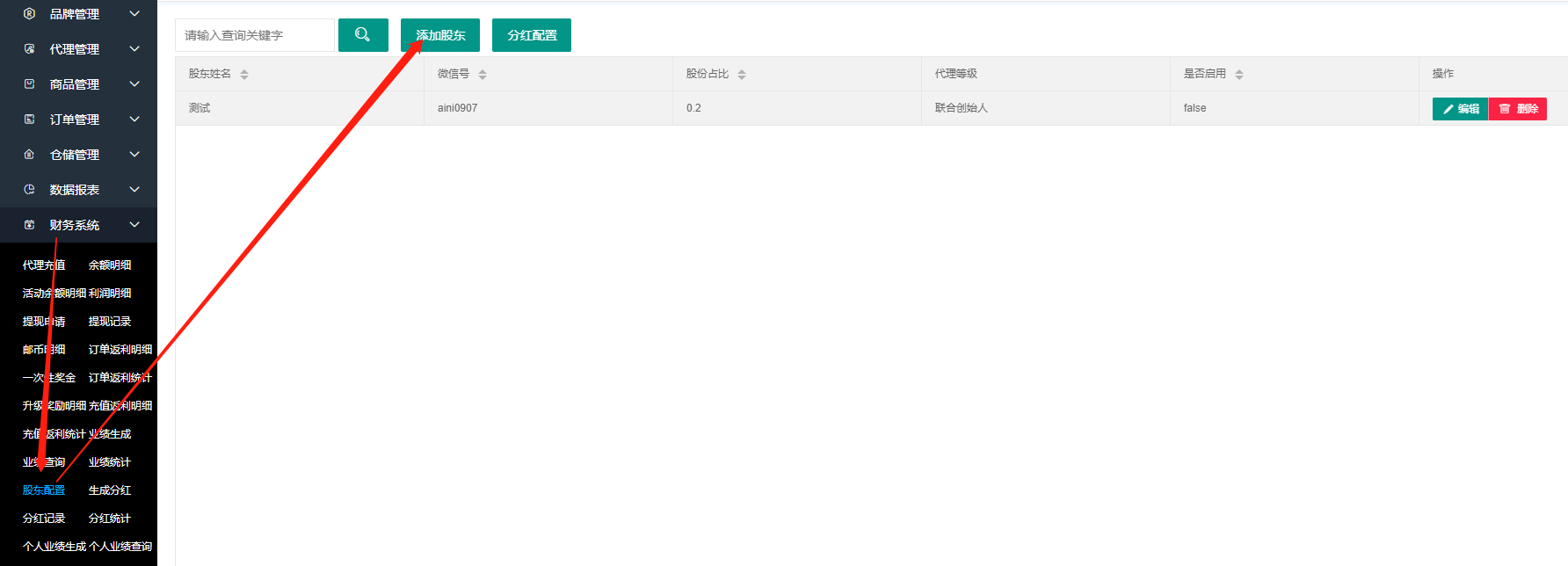
Task: Click the 数据报表 pie chart icon
Action: 29,190
